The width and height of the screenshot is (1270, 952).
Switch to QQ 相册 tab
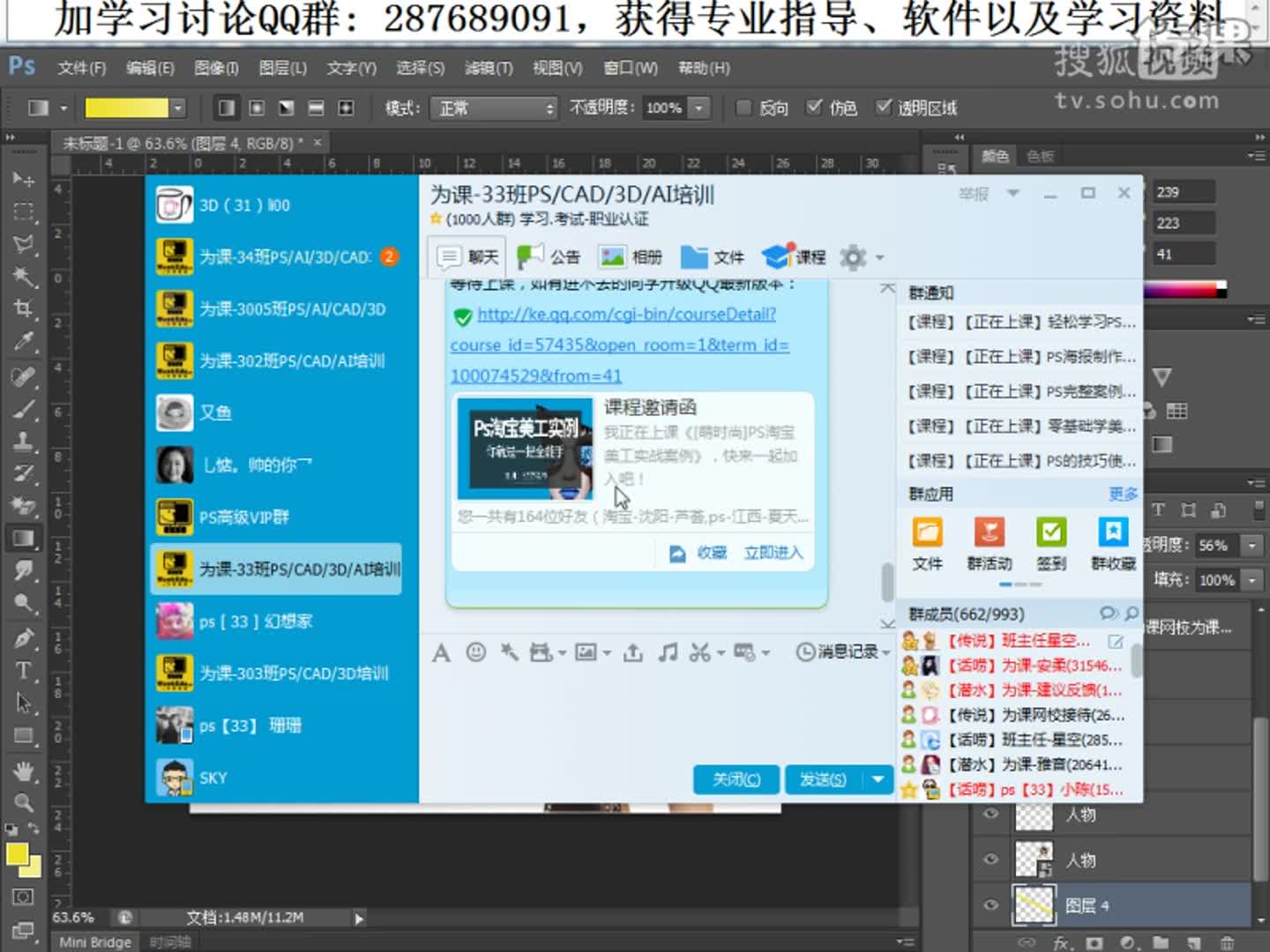click(630, 257)
